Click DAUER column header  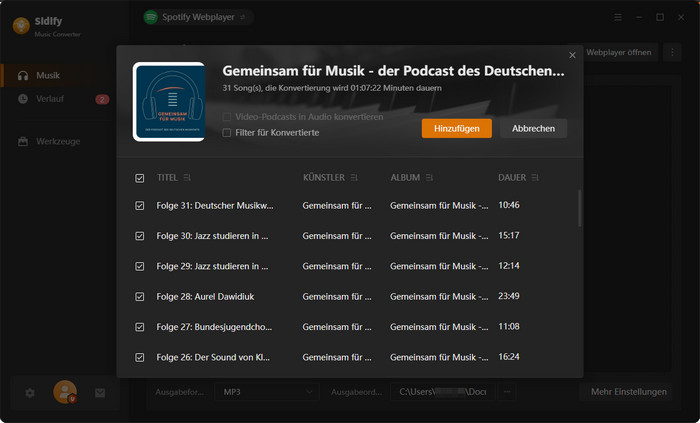[512, 178]
